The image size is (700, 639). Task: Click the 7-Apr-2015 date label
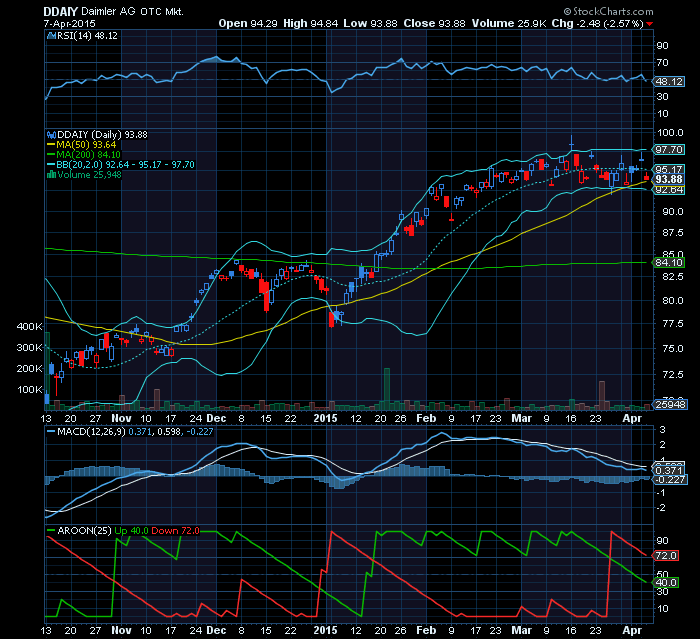tap(70, 24)
